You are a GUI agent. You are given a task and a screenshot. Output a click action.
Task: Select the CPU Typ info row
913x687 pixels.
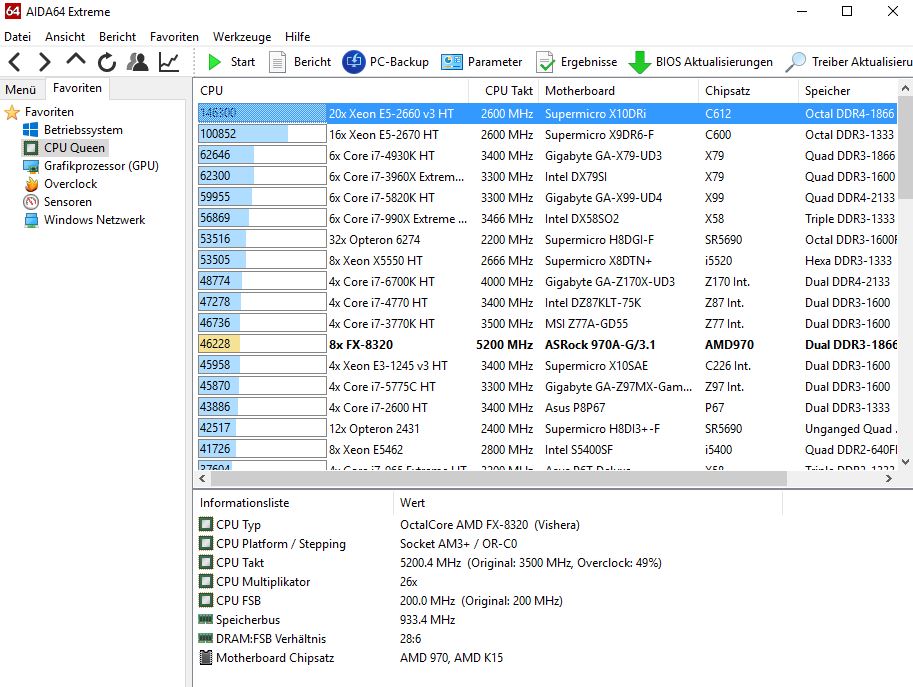coord(389,525)
